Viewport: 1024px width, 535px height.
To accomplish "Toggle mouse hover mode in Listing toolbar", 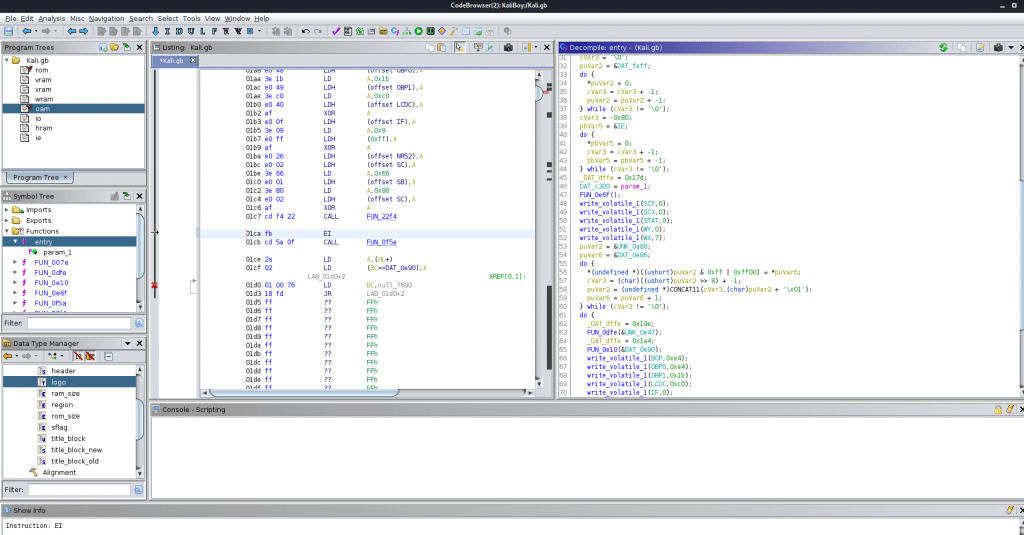I will point(460,48).
